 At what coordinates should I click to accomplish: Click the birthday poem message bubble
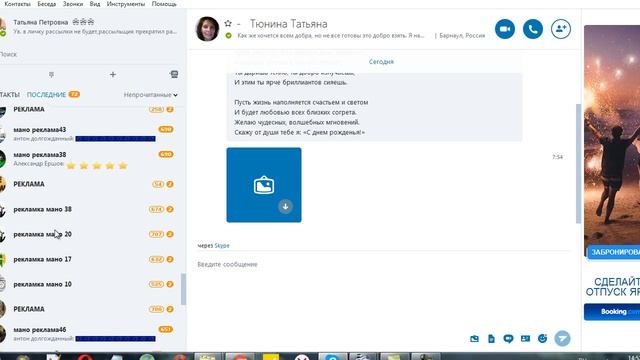point(374,107)
